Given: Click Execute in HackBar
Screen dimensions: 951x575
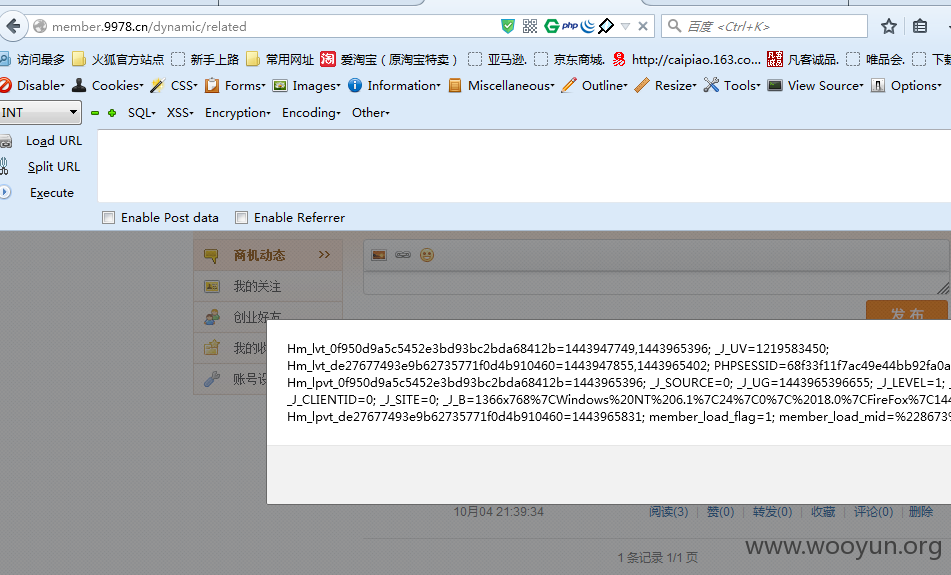Looking at the screenshot, I should click(52, 193).
